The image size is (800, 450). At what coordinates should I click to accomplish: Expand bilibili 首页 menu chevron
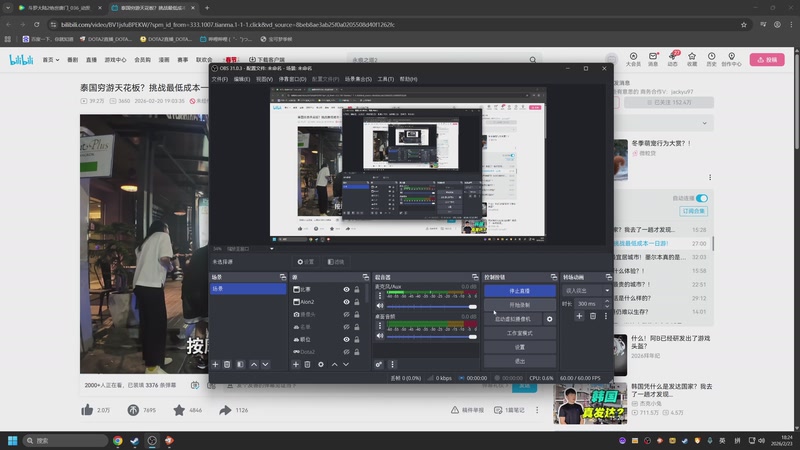coord(57,60)
